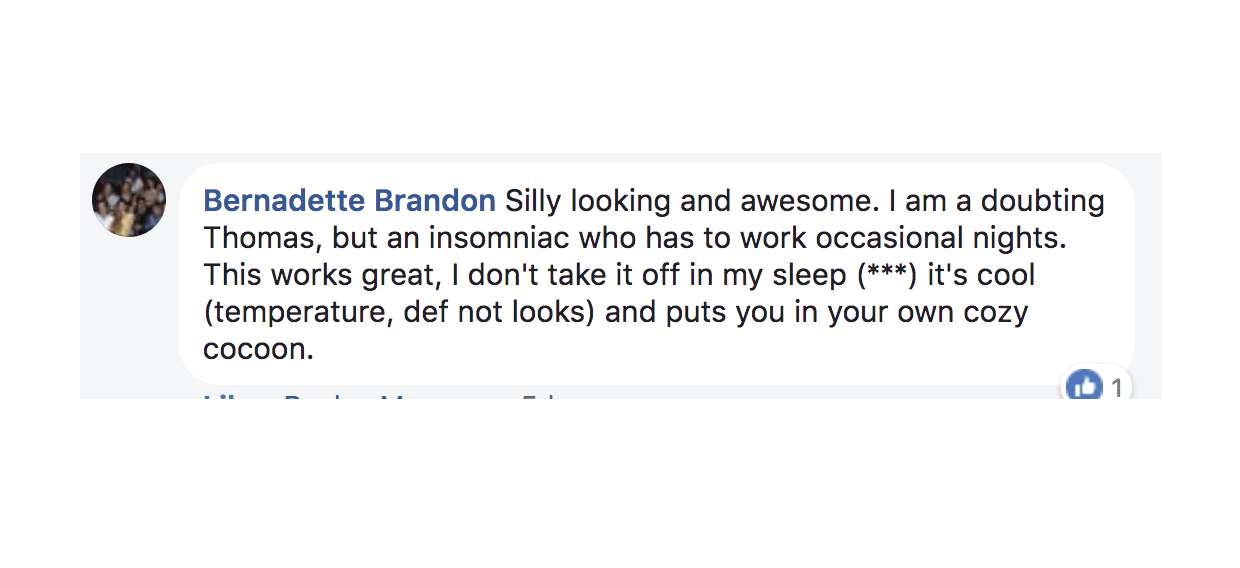Click the reaction count number 1

tap(1117, 388)
